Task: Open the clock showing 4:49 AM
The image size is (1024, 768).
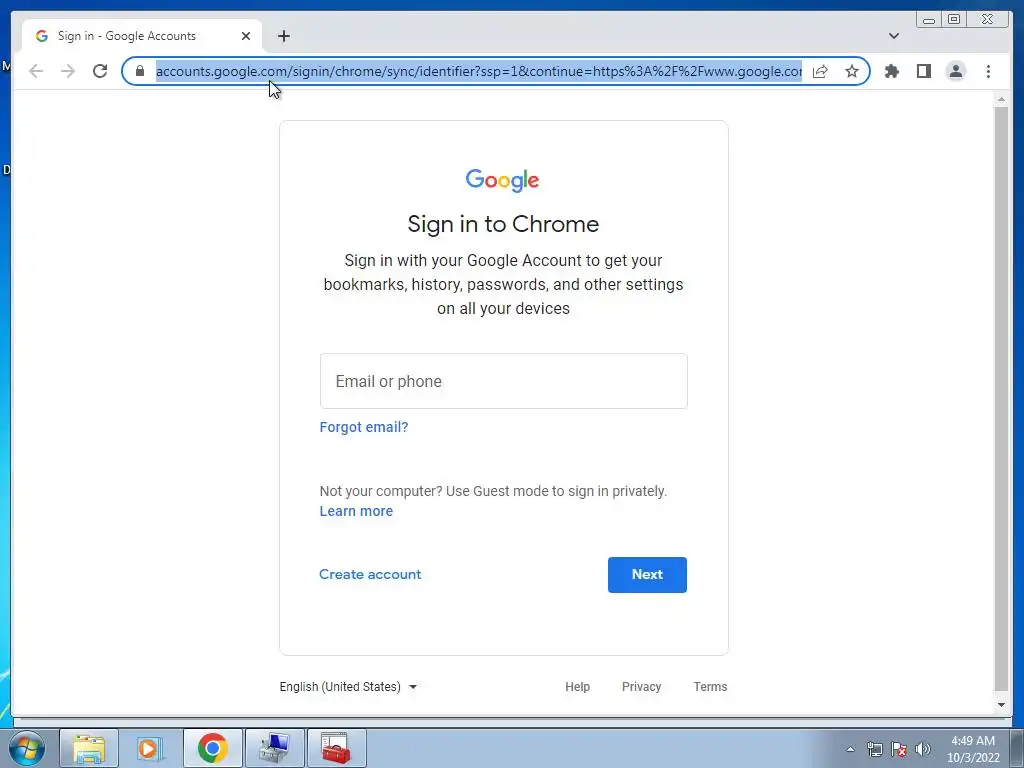Action: coord(973,749)
